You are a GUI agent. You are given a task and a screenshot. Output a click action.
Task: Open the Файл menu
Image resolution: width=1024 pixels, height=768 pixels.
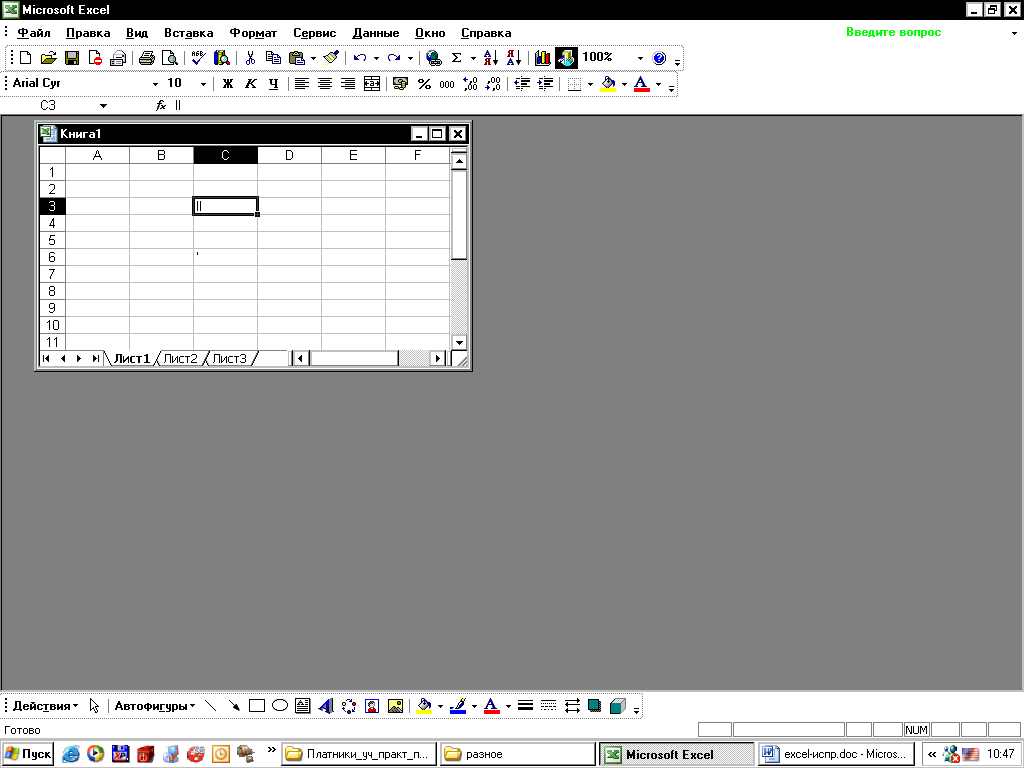tap(34, 33)
